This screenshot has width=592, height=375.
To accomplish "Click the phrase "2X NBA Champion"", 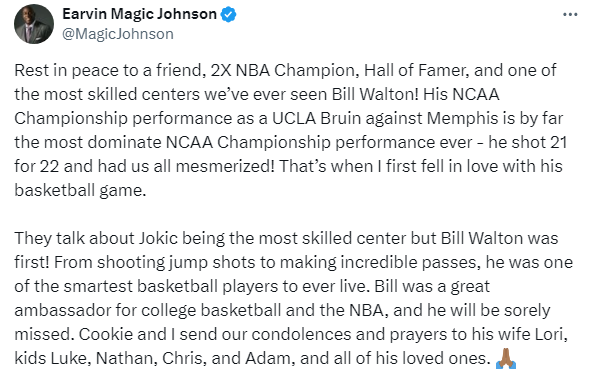I will [285, 71].
